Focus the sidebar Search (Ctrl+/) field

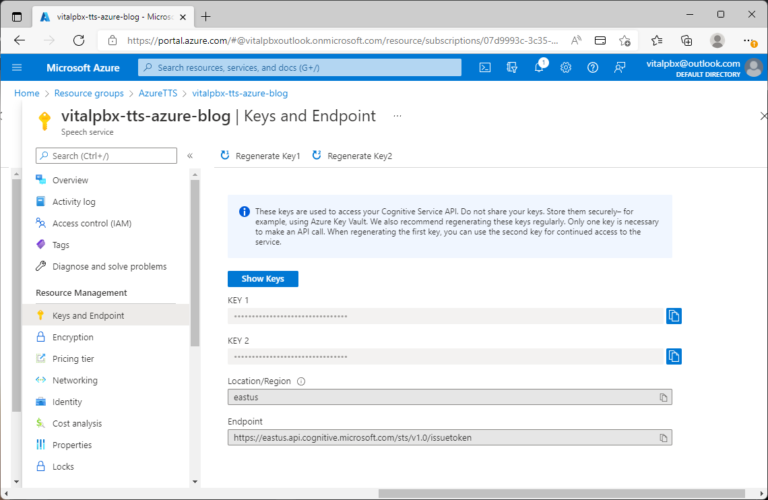pyautogui.click(x=106, y=156)
